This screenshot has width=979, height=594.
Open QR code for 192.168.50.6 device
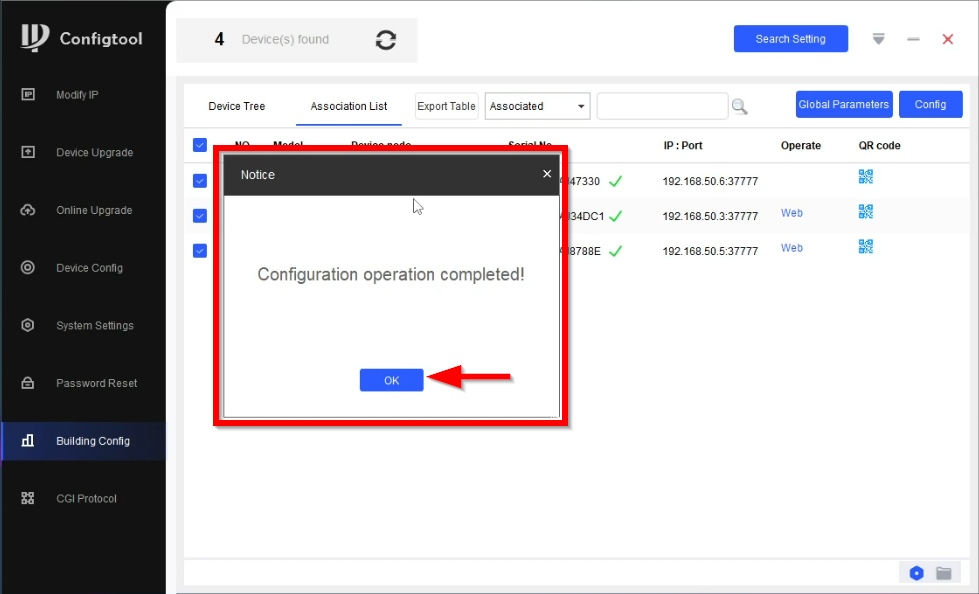tap(865, 177)
